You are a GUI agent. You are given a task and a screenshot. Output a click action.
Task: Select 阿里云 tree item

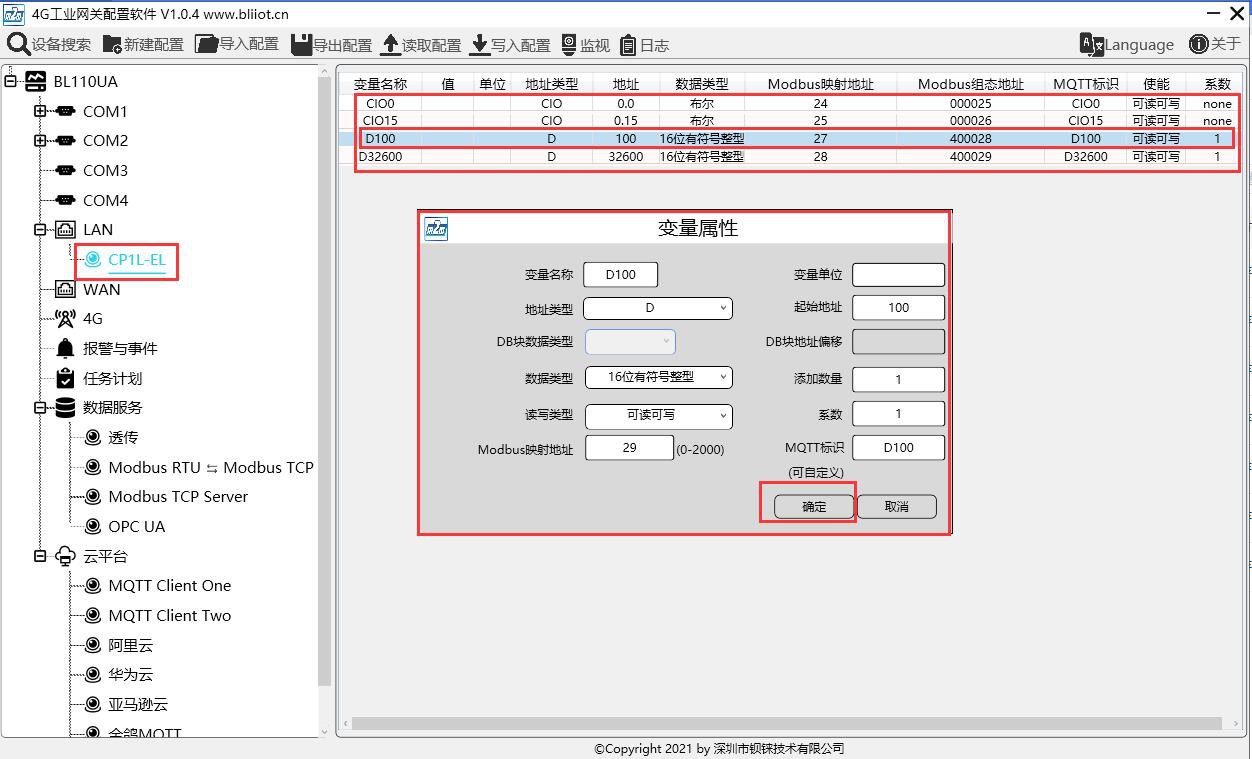point(131,645)
